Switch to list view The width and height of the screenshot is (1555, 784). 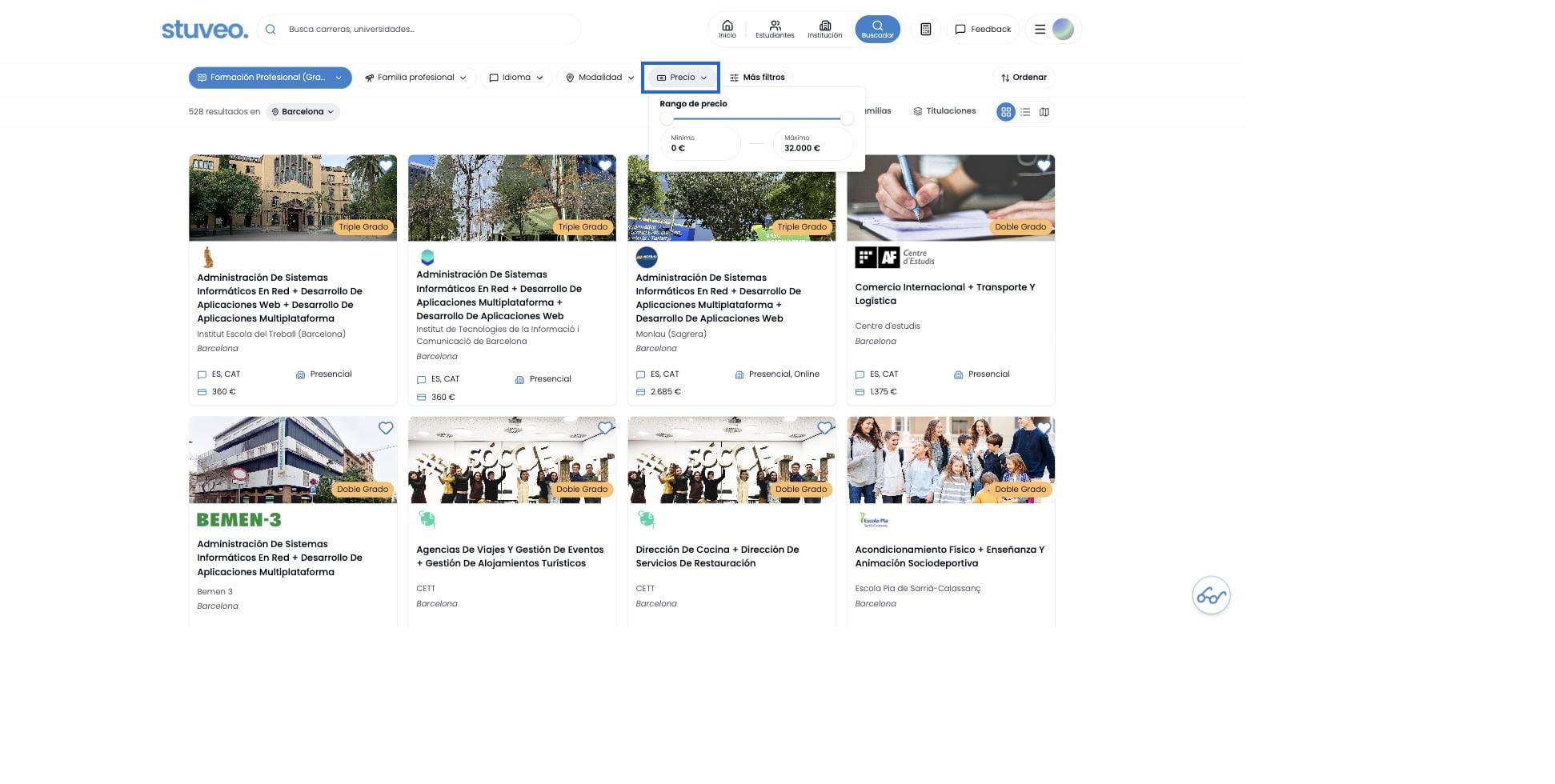(1025, 112)
